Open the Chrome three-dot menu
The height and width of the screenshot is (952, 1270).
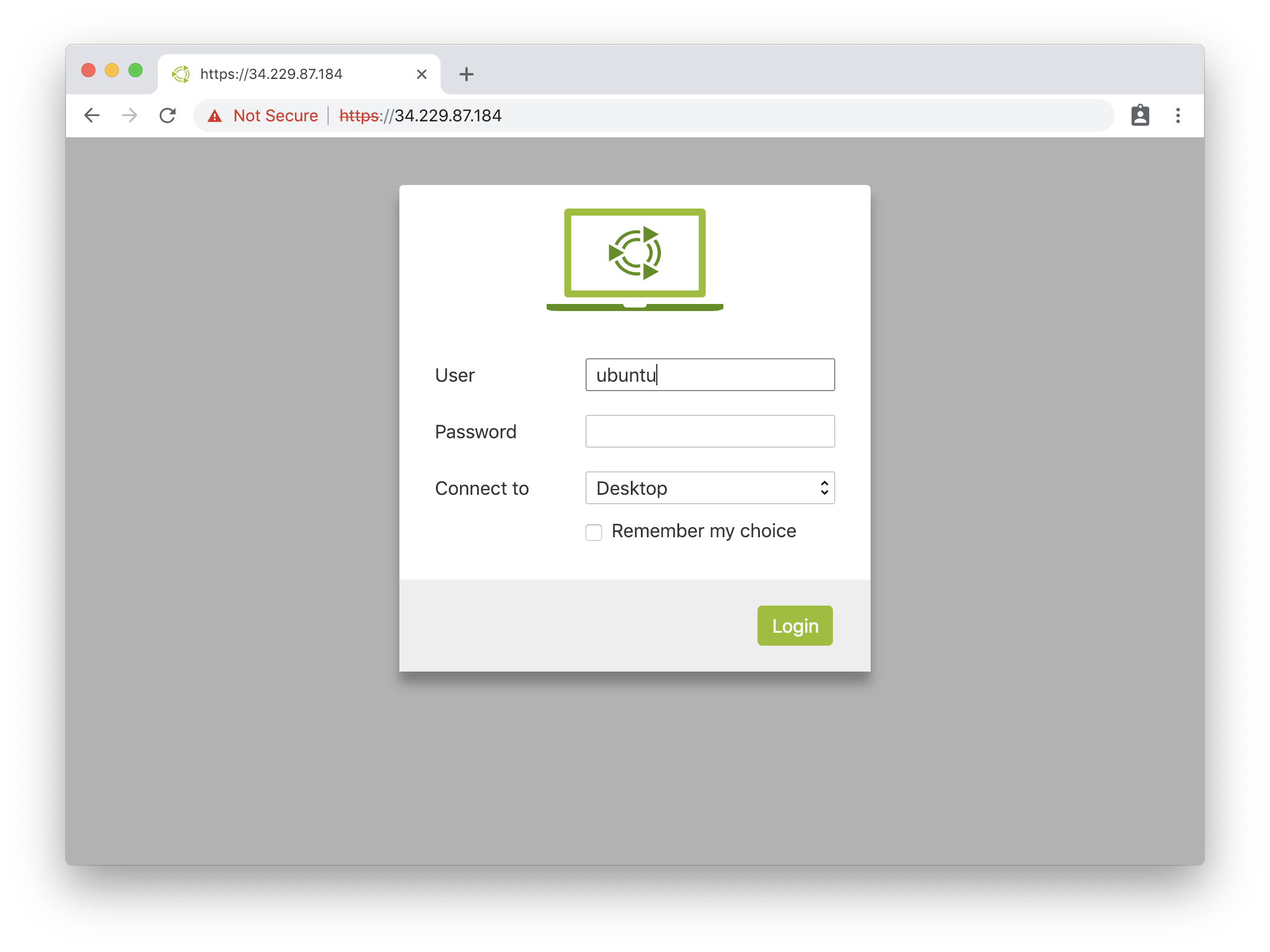(x=1178, y=115)
